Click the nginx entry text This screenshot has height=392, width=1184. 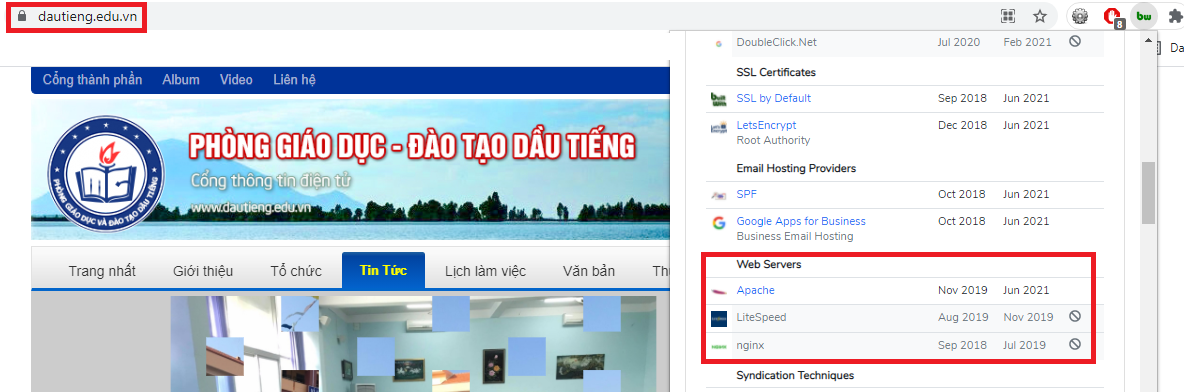coord(751,345)
